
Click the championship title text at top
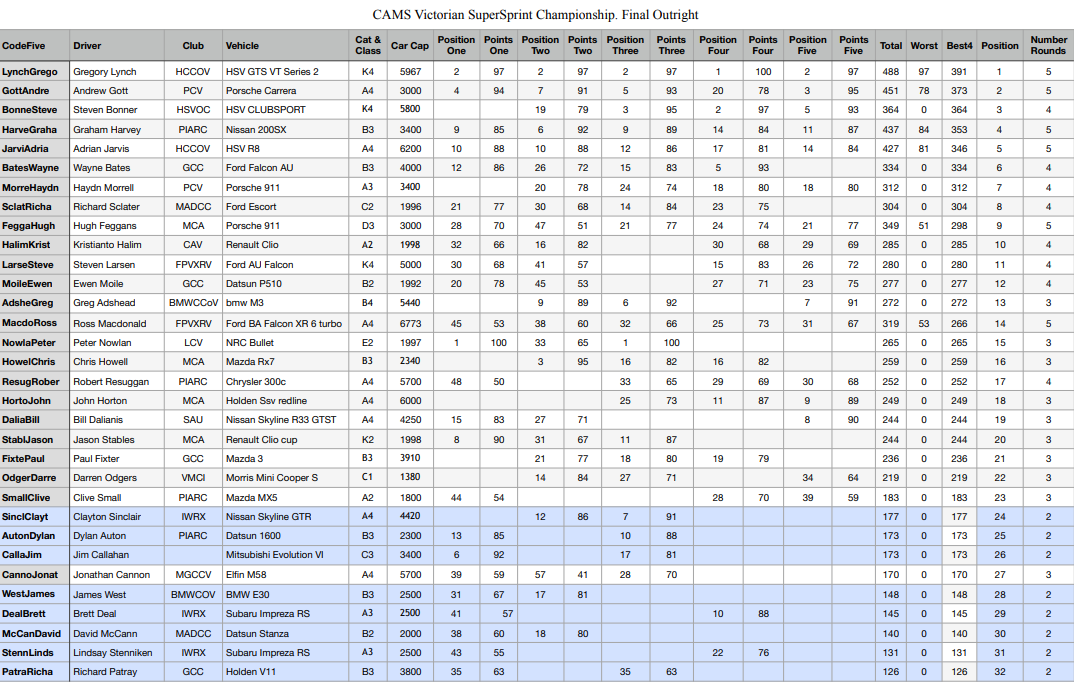[535, 15]
